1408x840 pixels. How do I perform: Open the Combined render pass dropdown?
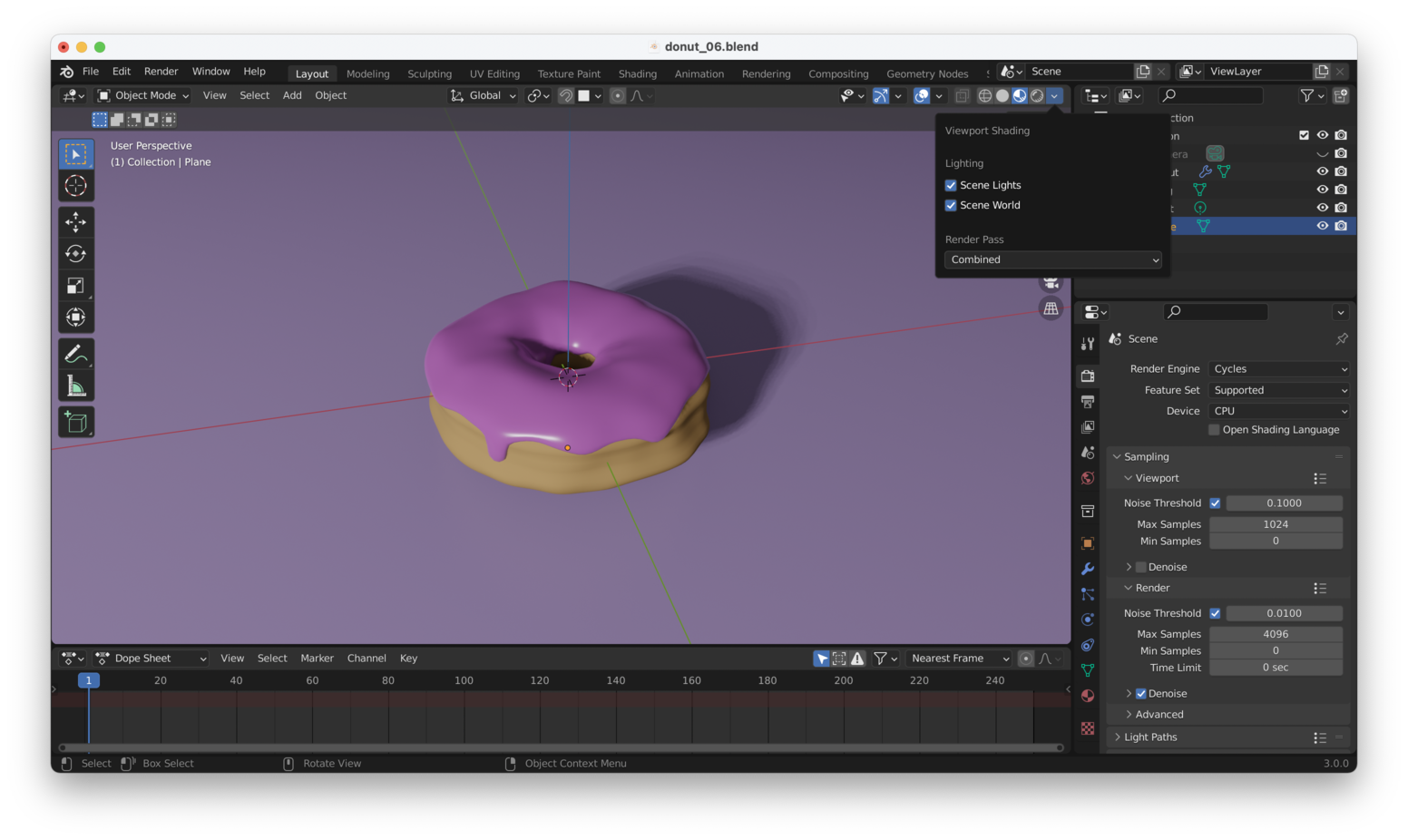(x=1052, y=259)
